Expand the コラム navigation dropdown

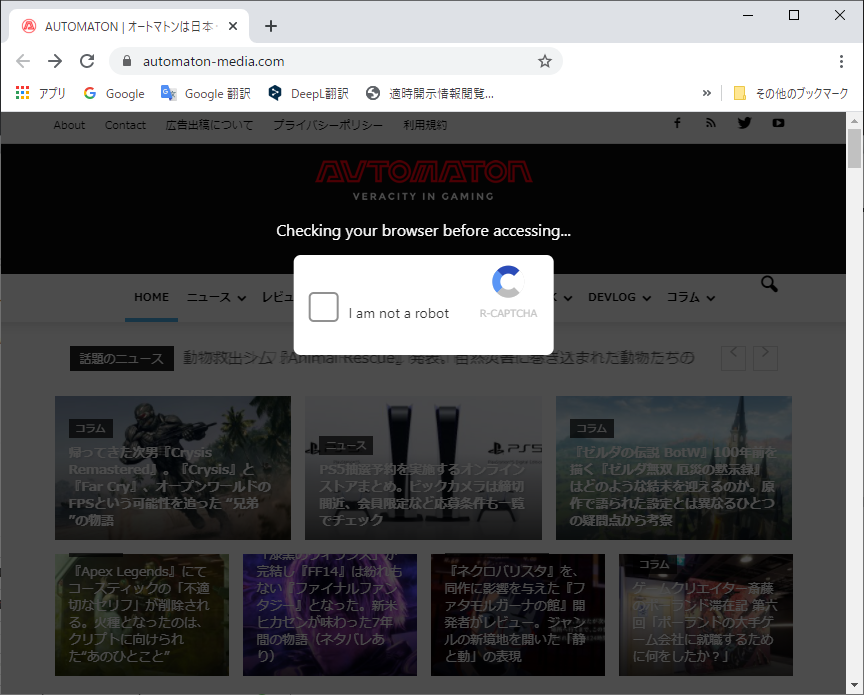[691, 298]
